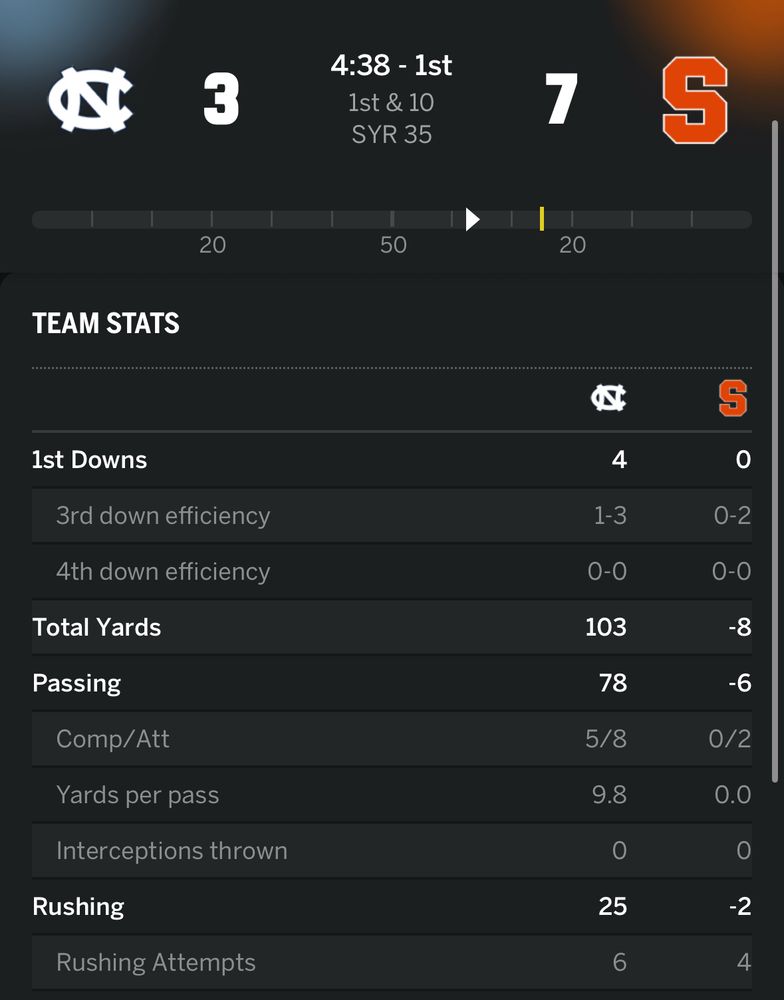The height and width of the screenshot is (1000, 784).
Task: Click the small UNC logo in stats column
Action: [x=608, y=398]
